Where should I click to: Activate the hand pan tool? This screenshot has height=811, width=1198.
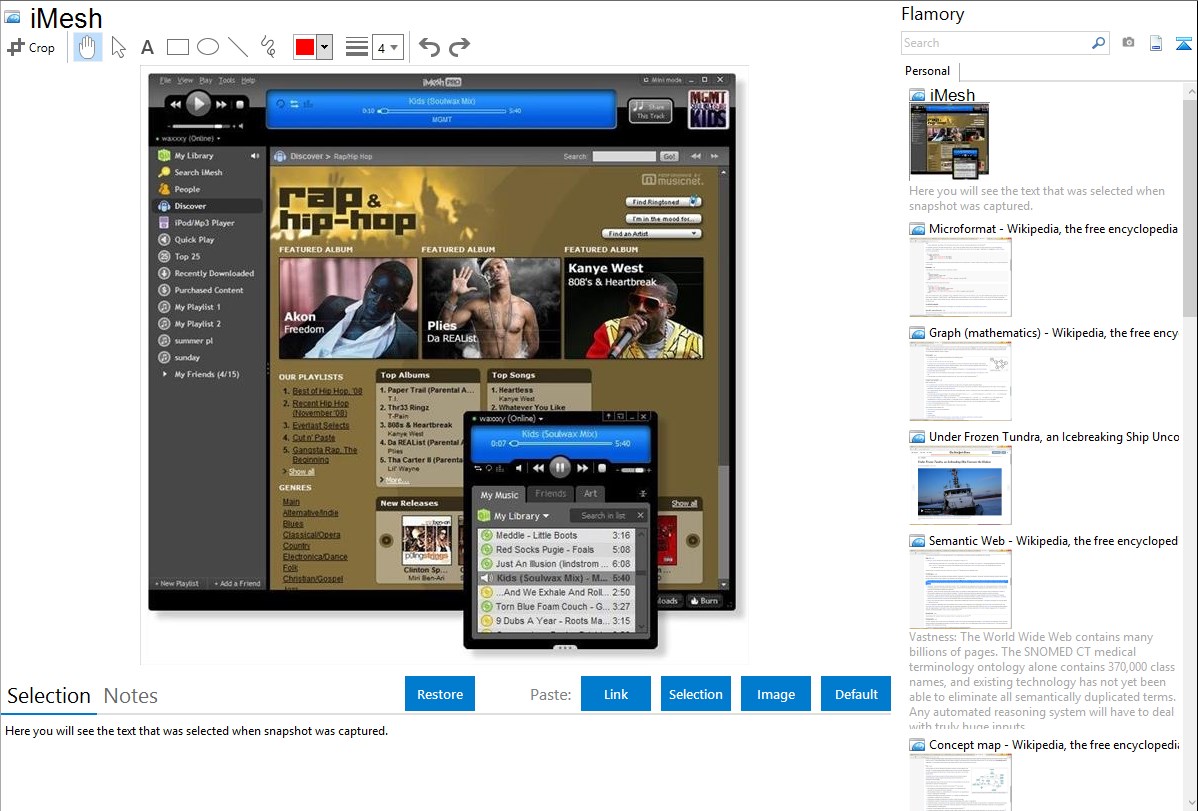coord(87,47)
